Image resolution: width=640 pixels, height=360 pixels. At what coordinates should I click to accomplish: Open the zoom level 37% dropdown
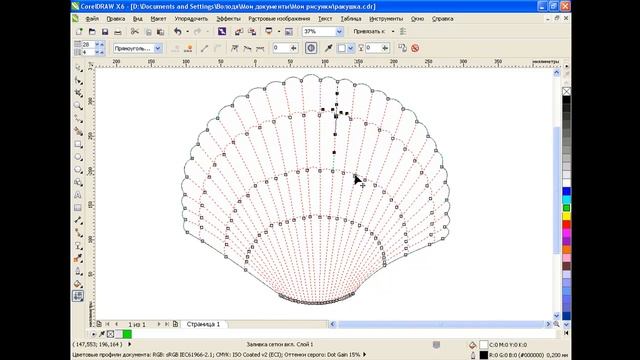(339, 31)
